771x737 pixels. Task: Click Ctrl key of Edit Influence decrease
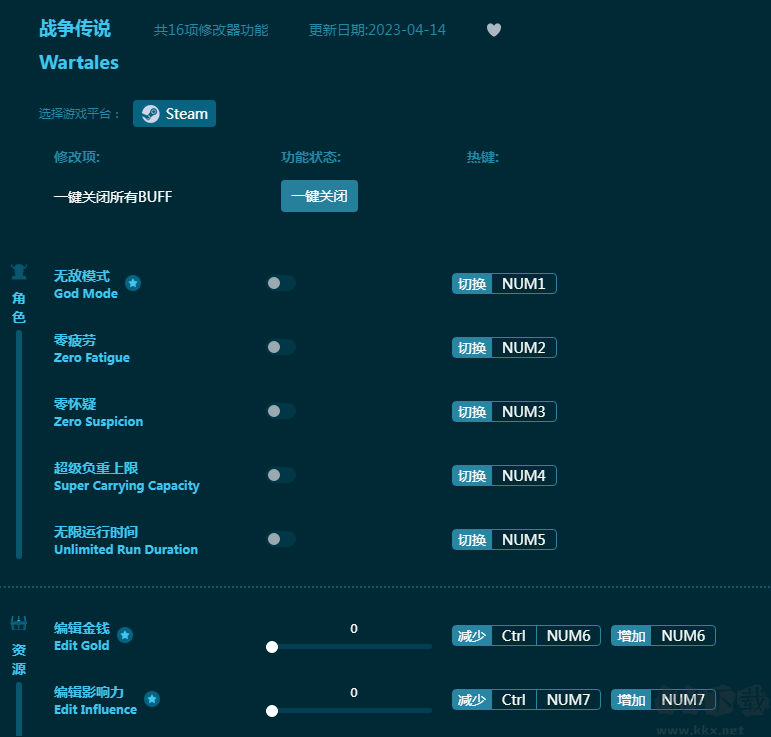[514, 700]
